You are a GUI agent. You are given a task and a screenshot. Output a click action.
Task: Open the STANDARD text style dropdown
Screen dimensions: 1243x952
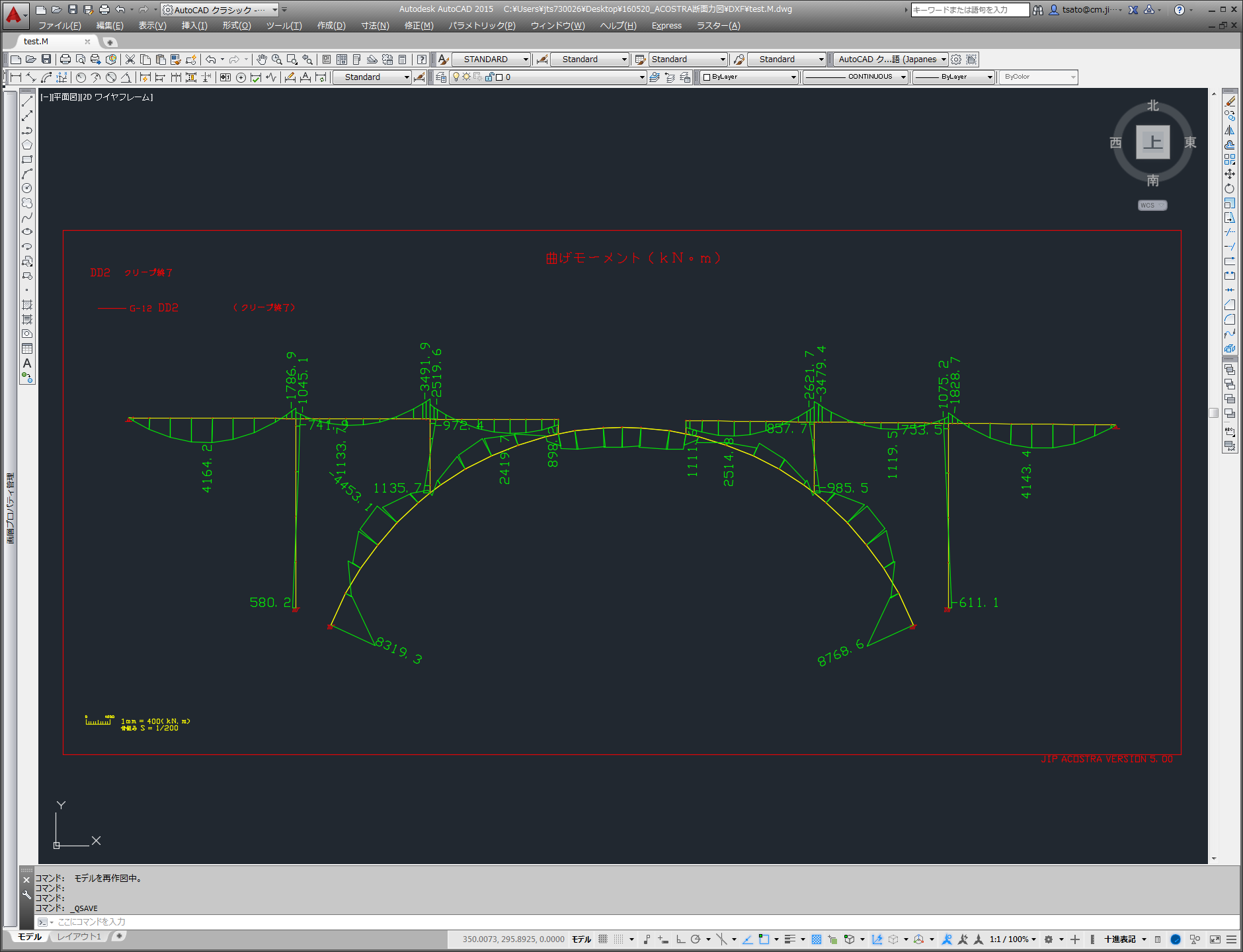[491, 59]
